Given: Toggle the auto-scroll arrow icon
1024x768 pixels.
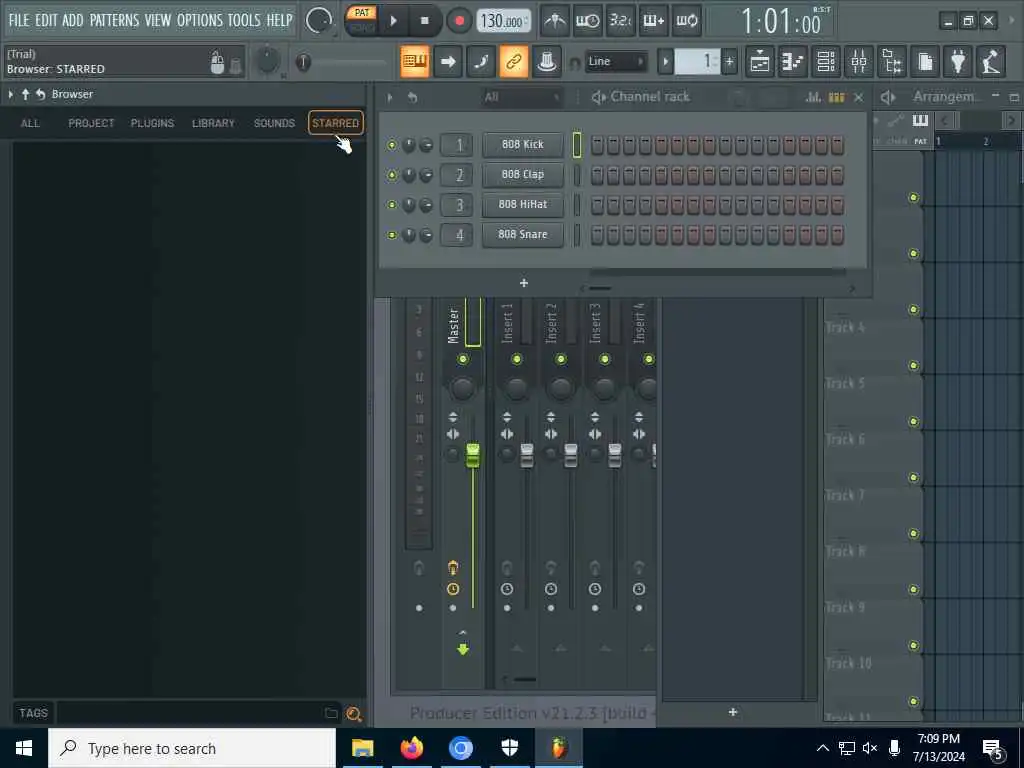Looking at the screenshot, I should coord(448,61).
